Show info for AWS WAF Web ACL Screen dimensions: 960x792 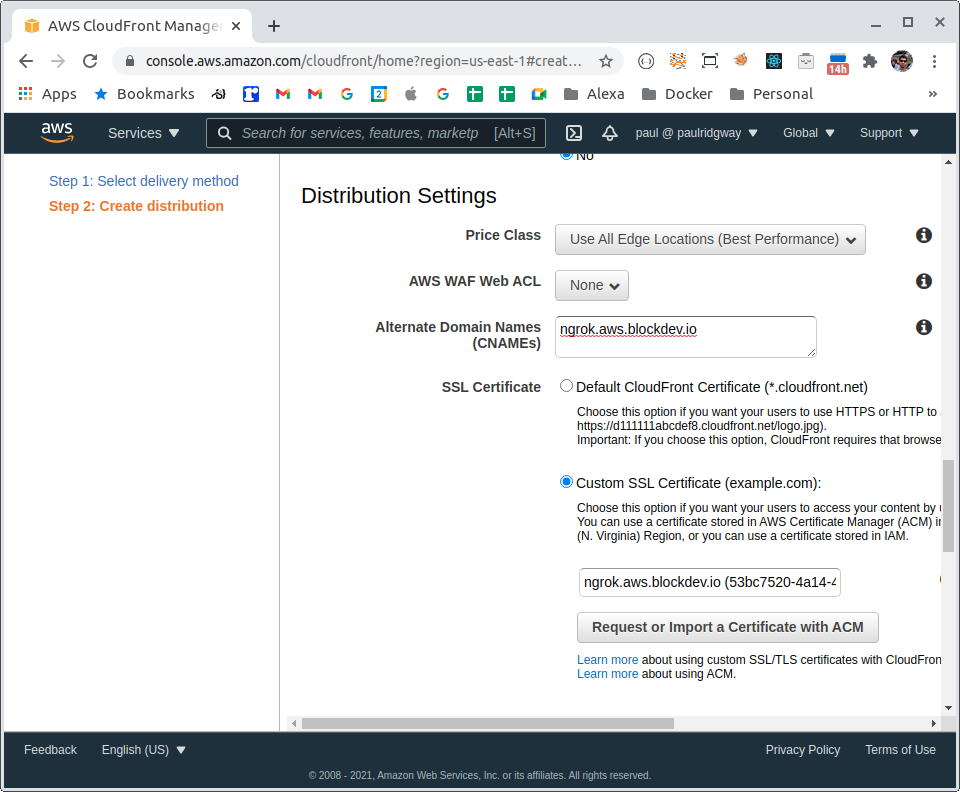coord(924,281)
